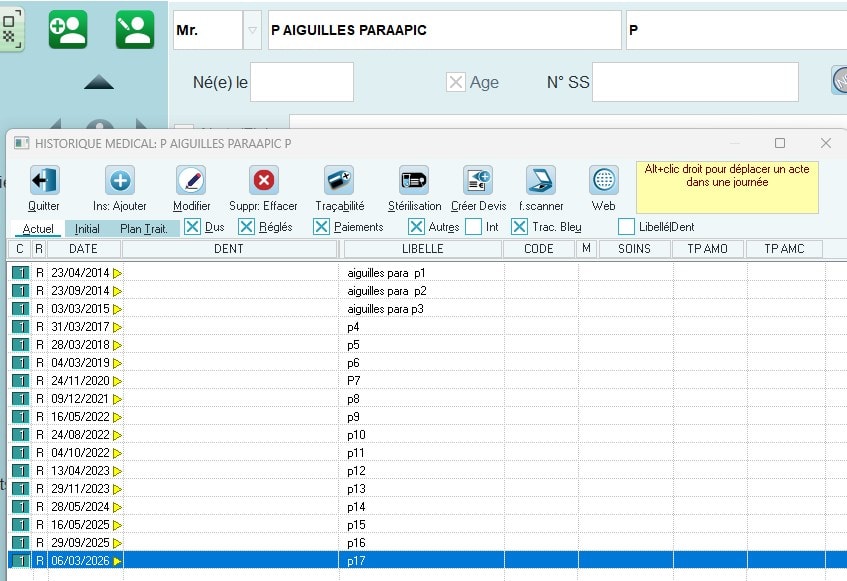This screenshot has width=847, height=581.
Task: Click the Né(e) le date field
Action: 302,82
